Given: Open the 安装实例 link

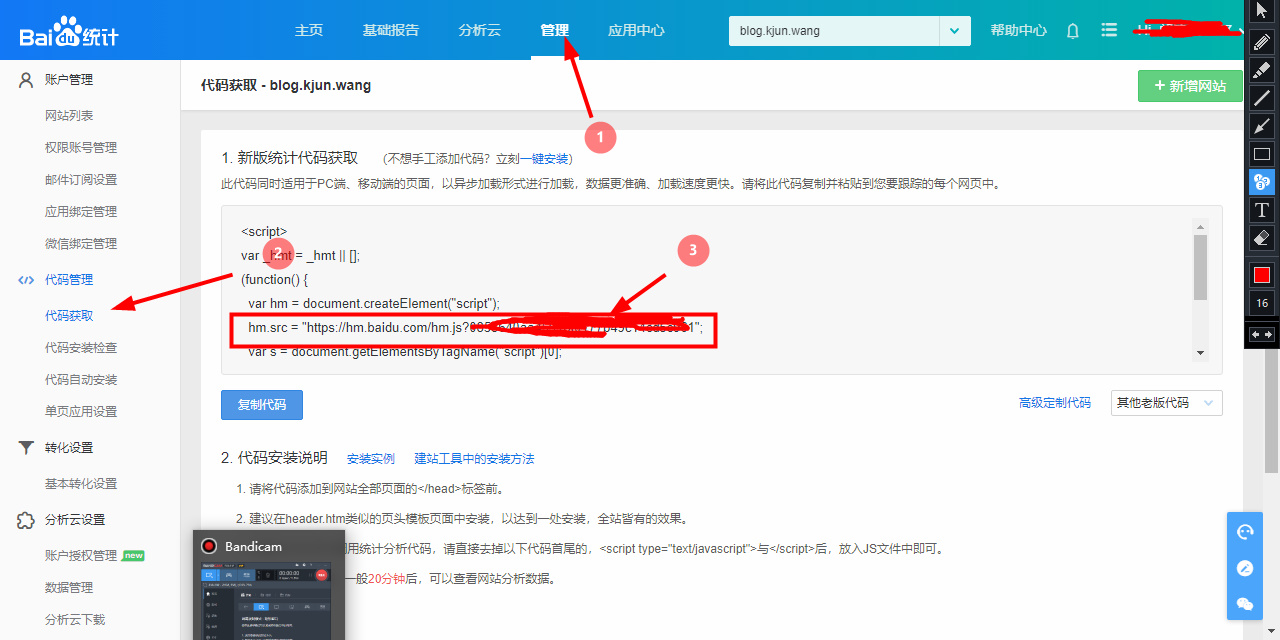Looking at the screenshot, I should click(x=371, y=459).
